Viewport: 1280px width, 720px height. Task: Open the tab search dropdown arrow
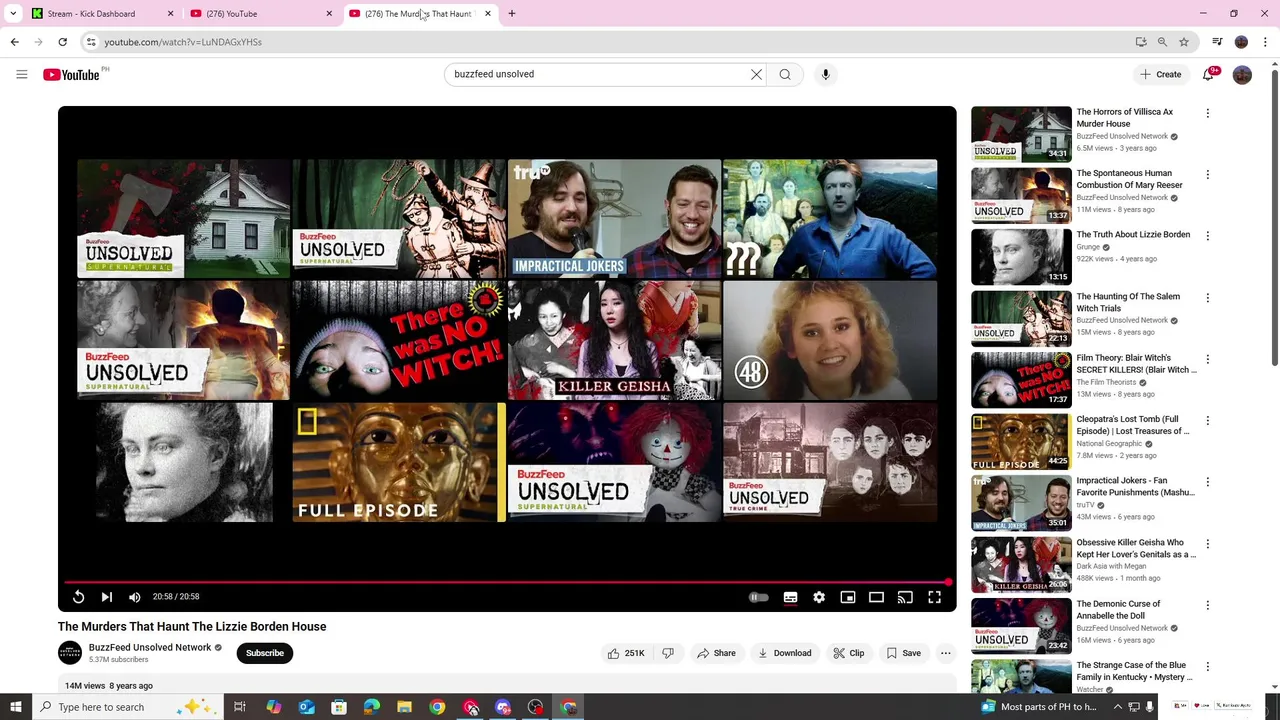pos(13,14)
